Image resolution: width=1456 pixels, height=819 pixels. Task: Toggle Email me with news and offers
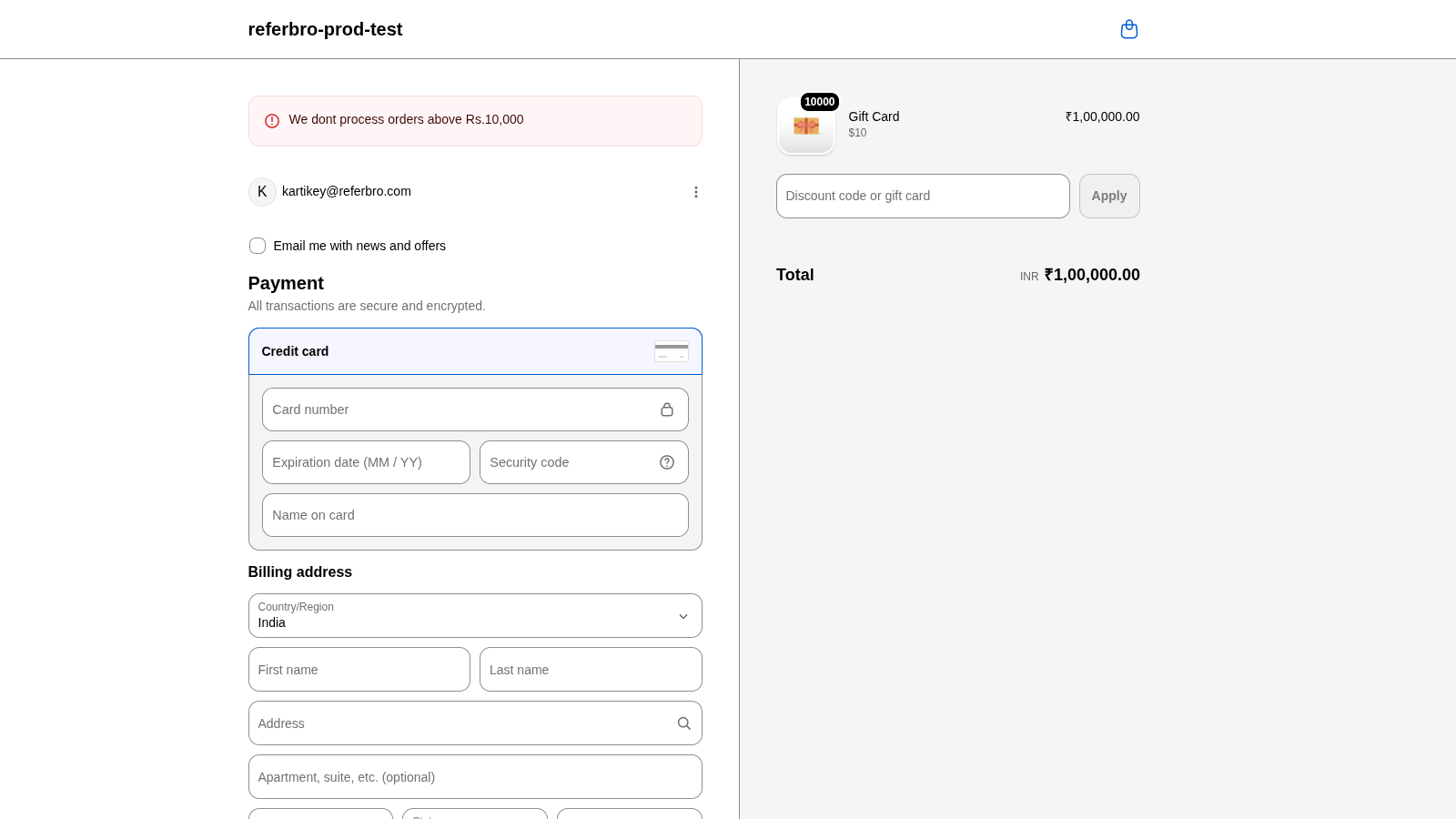(x=258, y=246)
